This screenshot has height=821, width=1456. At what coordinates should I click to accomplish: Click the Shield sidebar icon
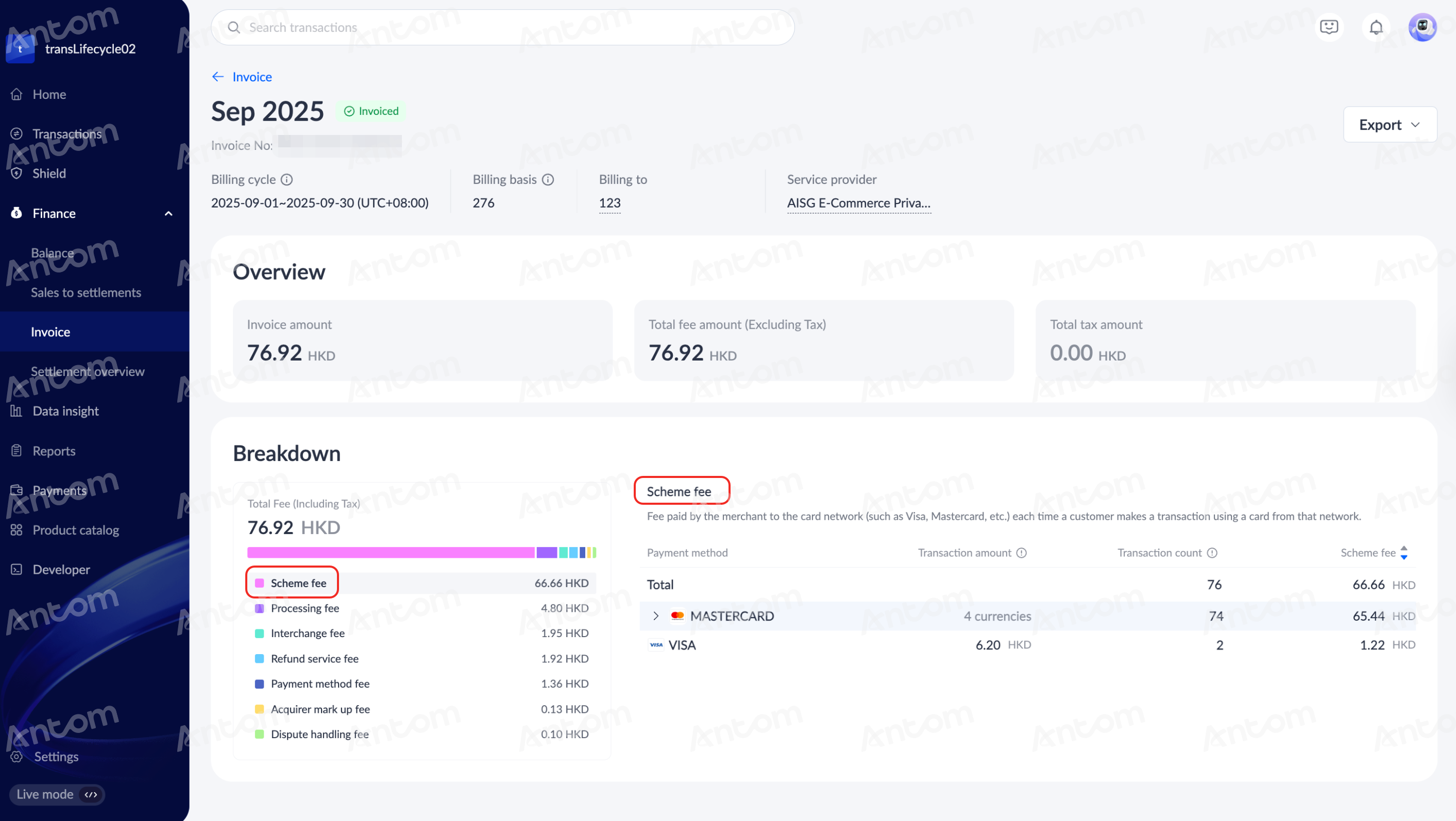point(16,174)
